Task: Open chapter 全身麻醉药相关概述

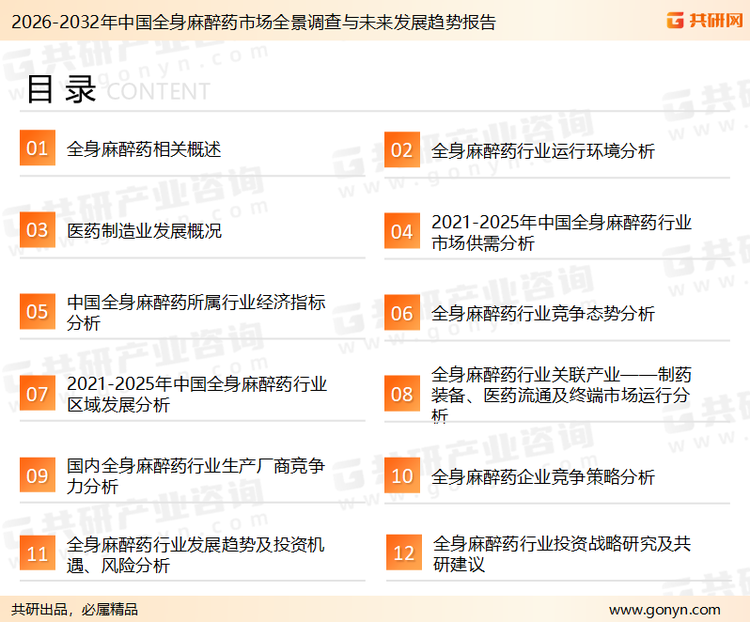Action: pos(143,149)
